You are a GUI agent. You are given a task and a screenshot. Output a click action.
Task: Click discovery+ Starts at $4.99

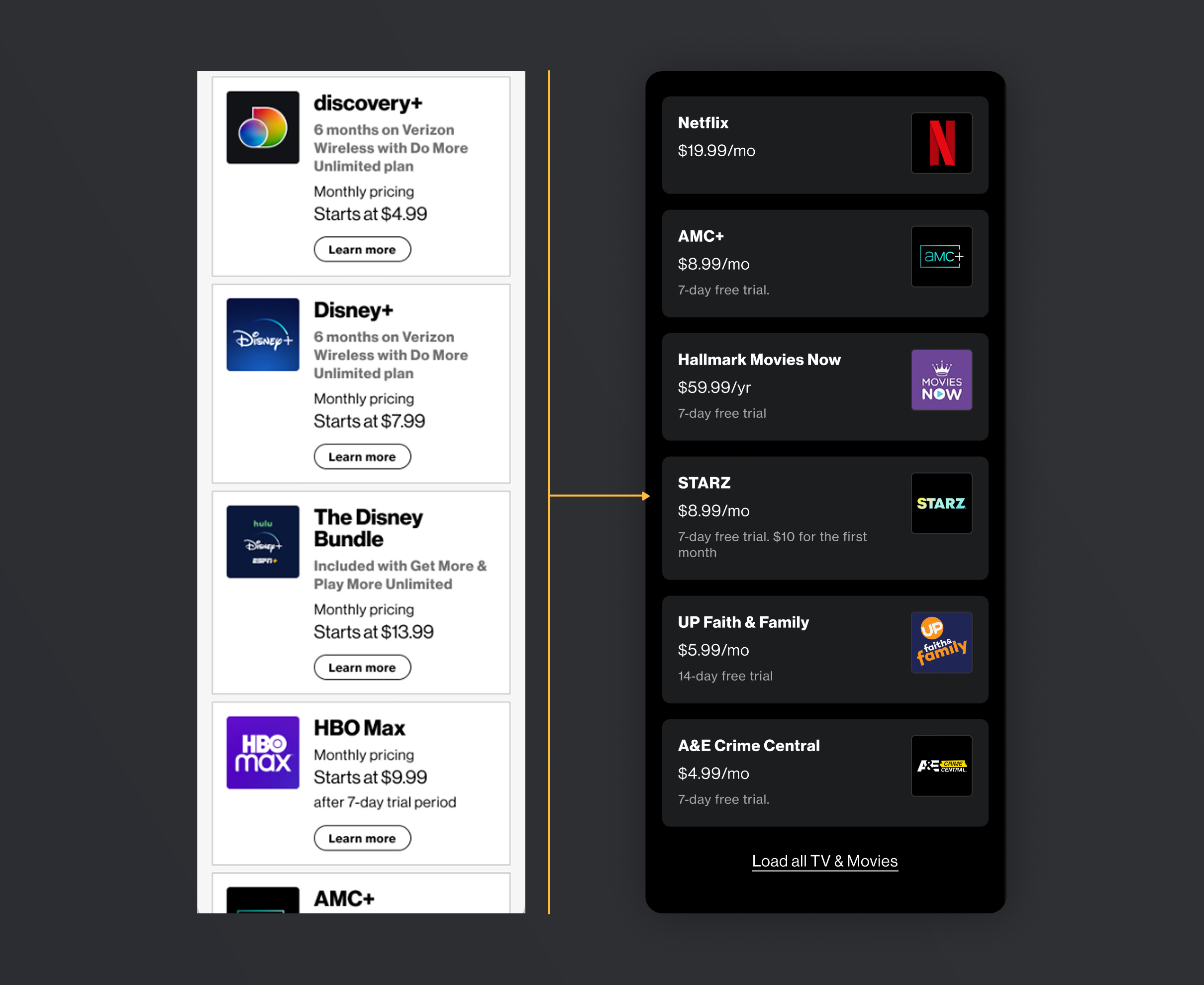click(371, 214)
